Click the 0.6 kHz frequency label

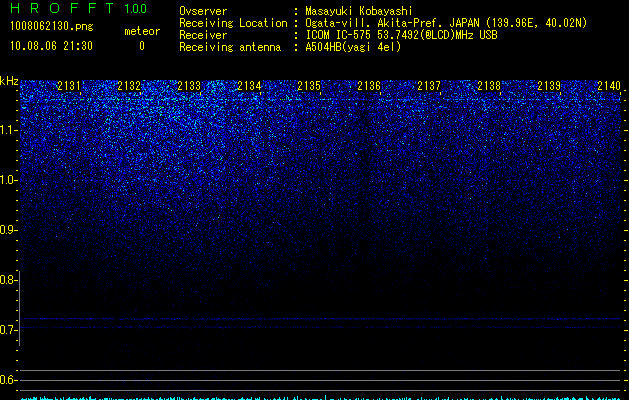tap(8, 380)
